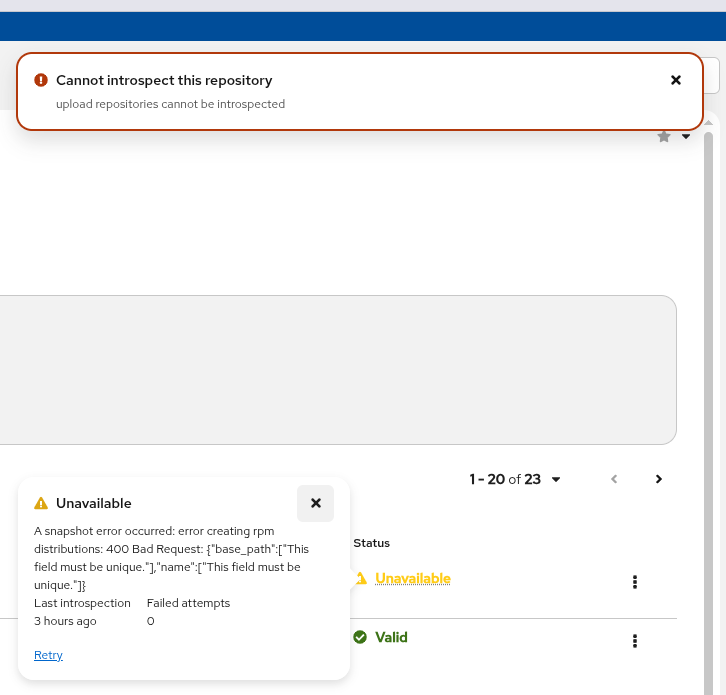This screenshot has height=695, width=726.
Task: Open the kebab menu for the Valid row
Action: [x=635, y=641]
